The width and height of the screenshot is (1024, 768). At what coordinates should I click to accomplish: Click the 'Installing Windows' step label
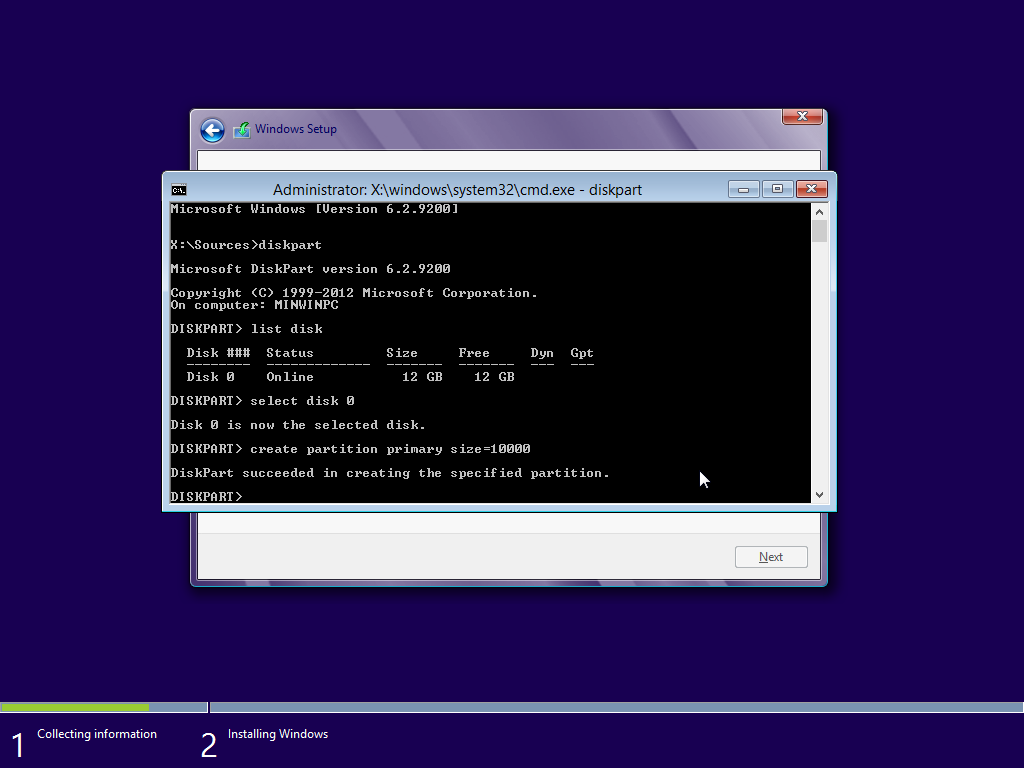278,734
